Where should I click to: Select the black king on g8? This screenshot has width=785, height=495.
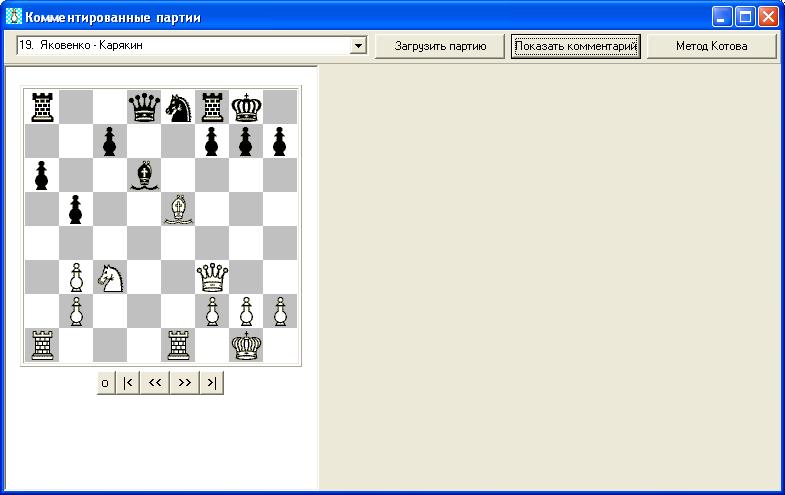pos(246,107)
